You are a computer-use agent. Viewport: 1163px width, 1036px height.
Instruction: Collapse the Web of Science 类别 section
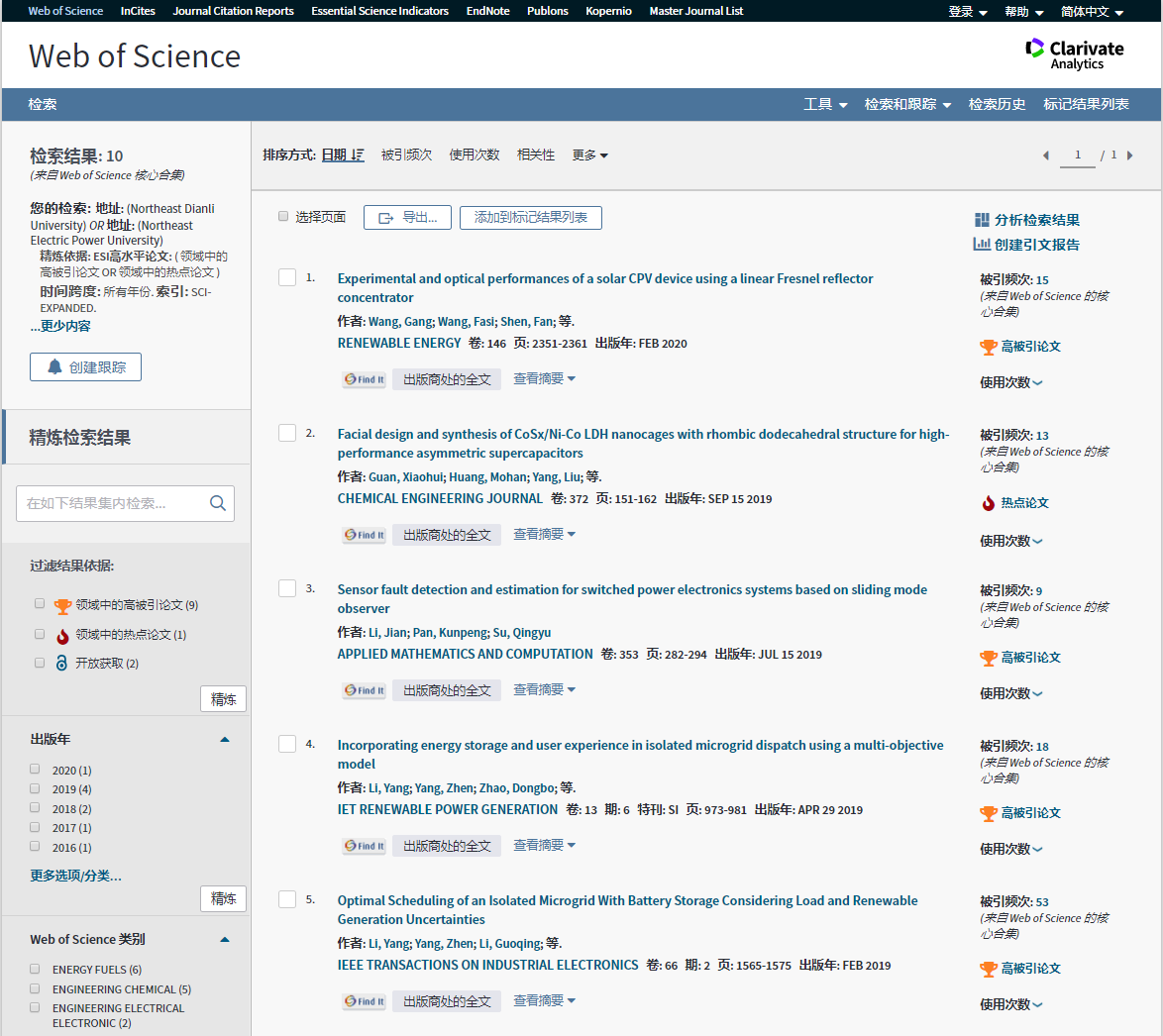tap(225, 940)
